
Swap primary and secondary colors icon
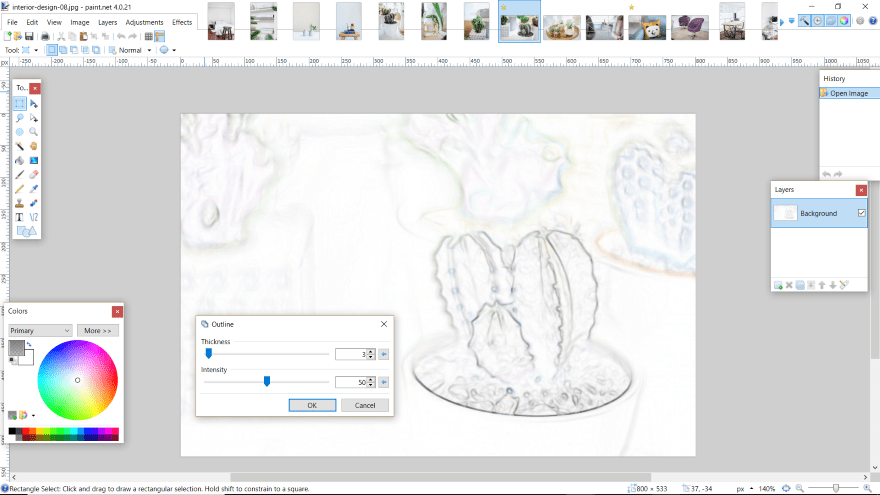pos(29,345)
